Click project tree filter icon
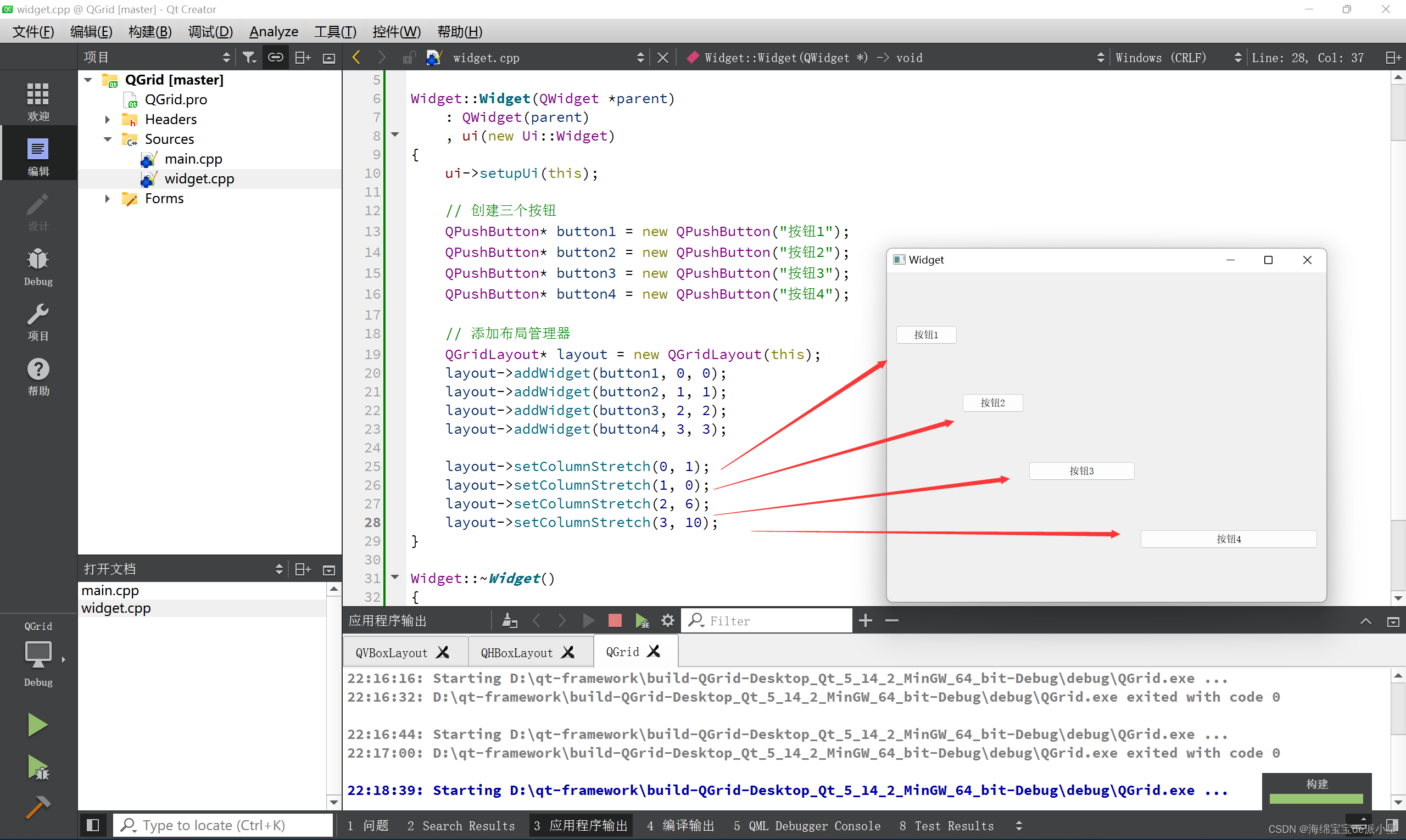 click(x=249, y=57)
